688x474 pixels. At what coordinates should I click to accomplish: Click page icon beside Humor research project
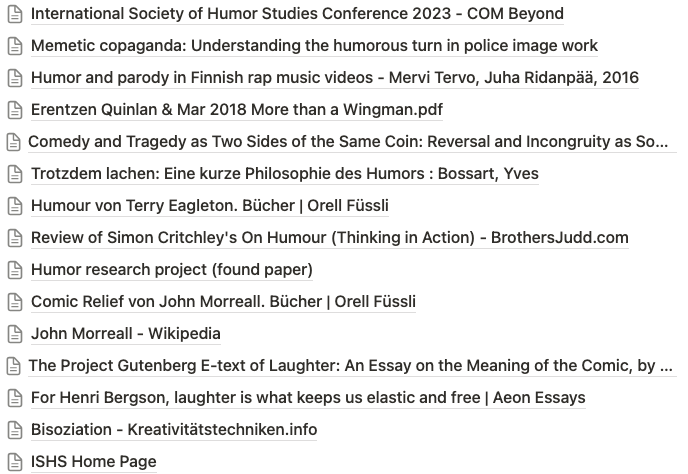pos(14,269)
